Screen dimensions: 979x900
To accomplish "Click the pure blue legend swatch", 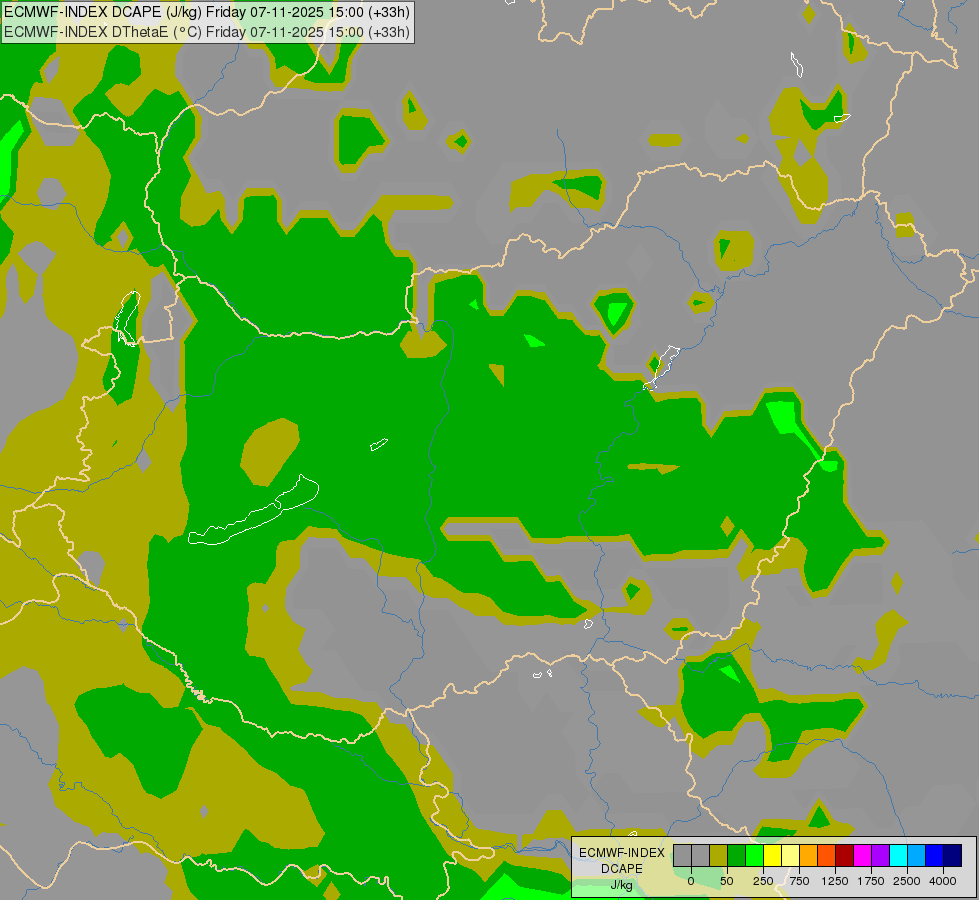I will (935, 855).
